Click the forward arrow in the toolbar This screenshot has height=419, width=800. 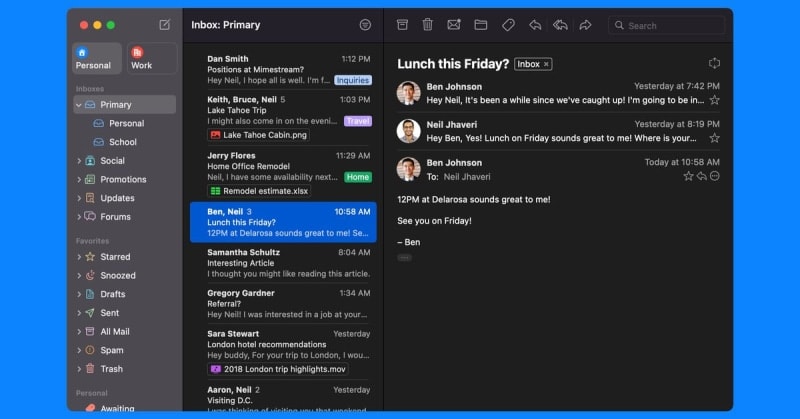coord(586,25)
